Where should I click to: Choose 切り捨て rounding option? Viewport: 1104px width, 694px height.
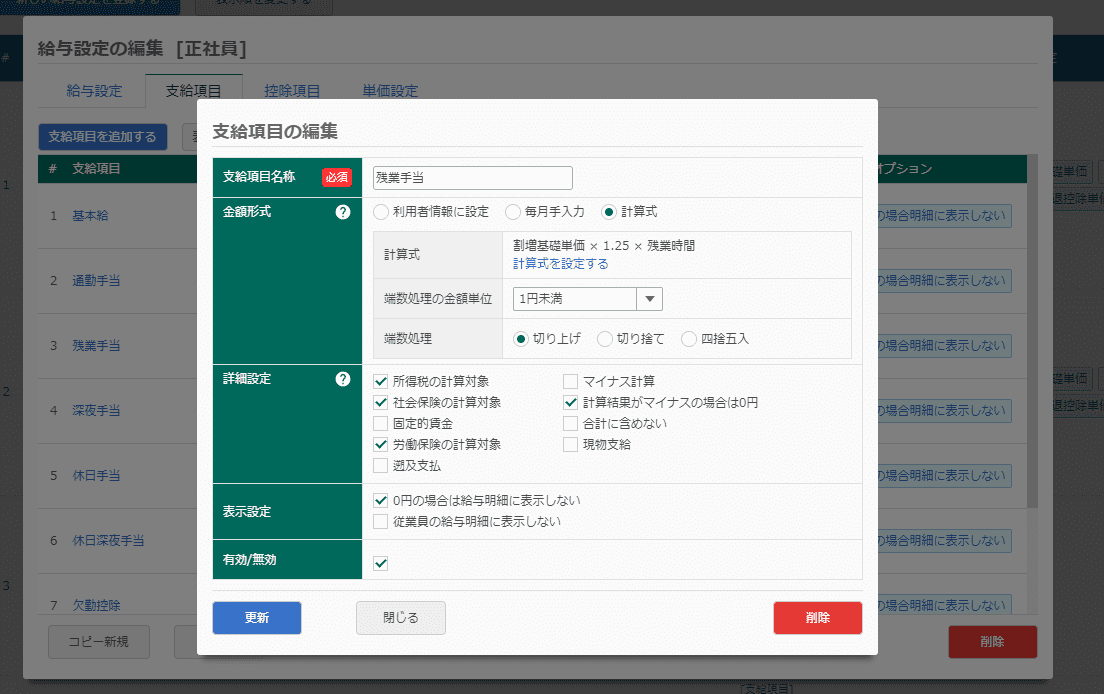pyautogui.click(x=604, y=339)
